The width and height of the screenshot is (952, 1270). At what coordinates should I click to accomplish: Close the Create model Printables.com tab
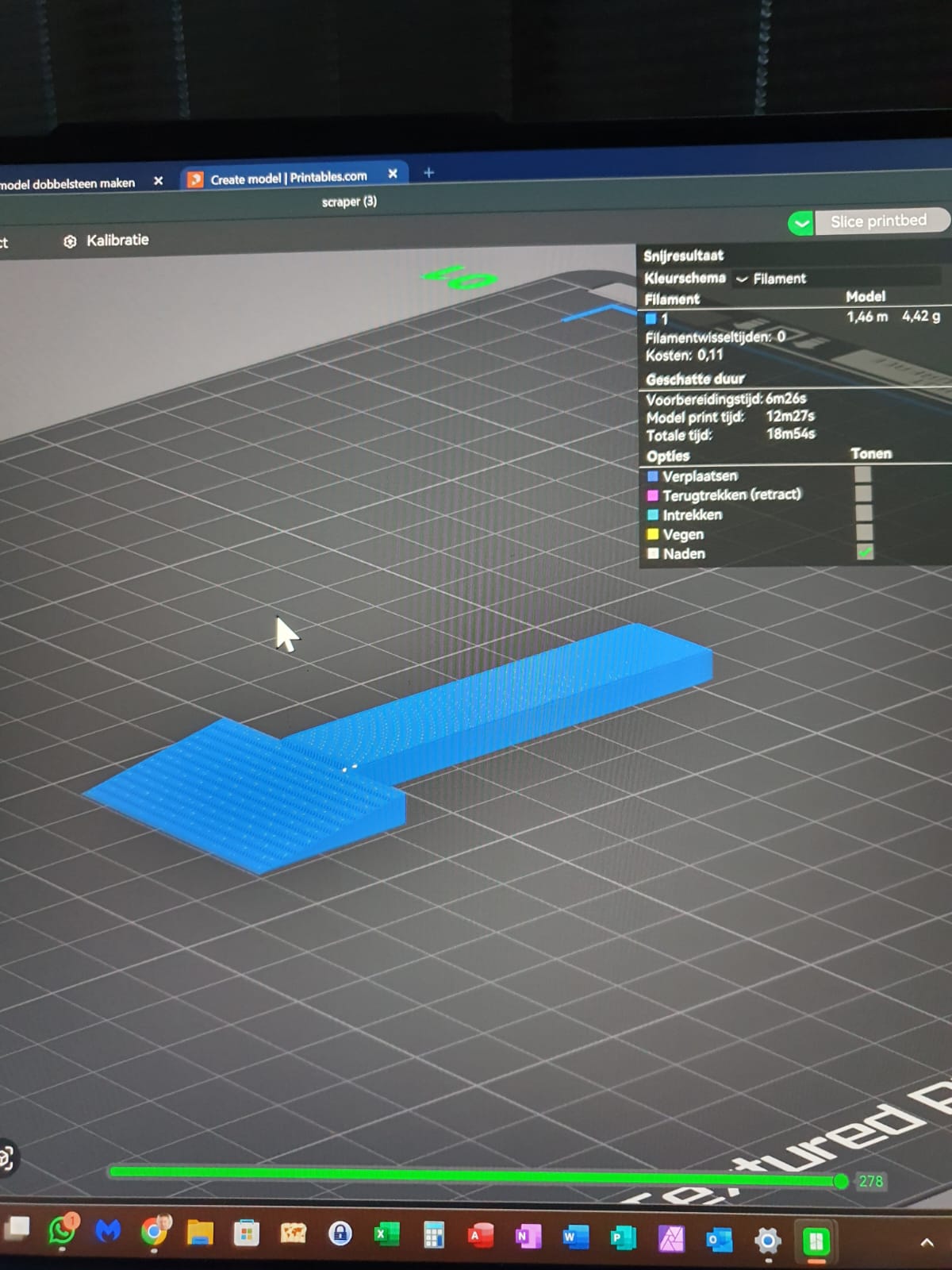(x=393, y=173)
